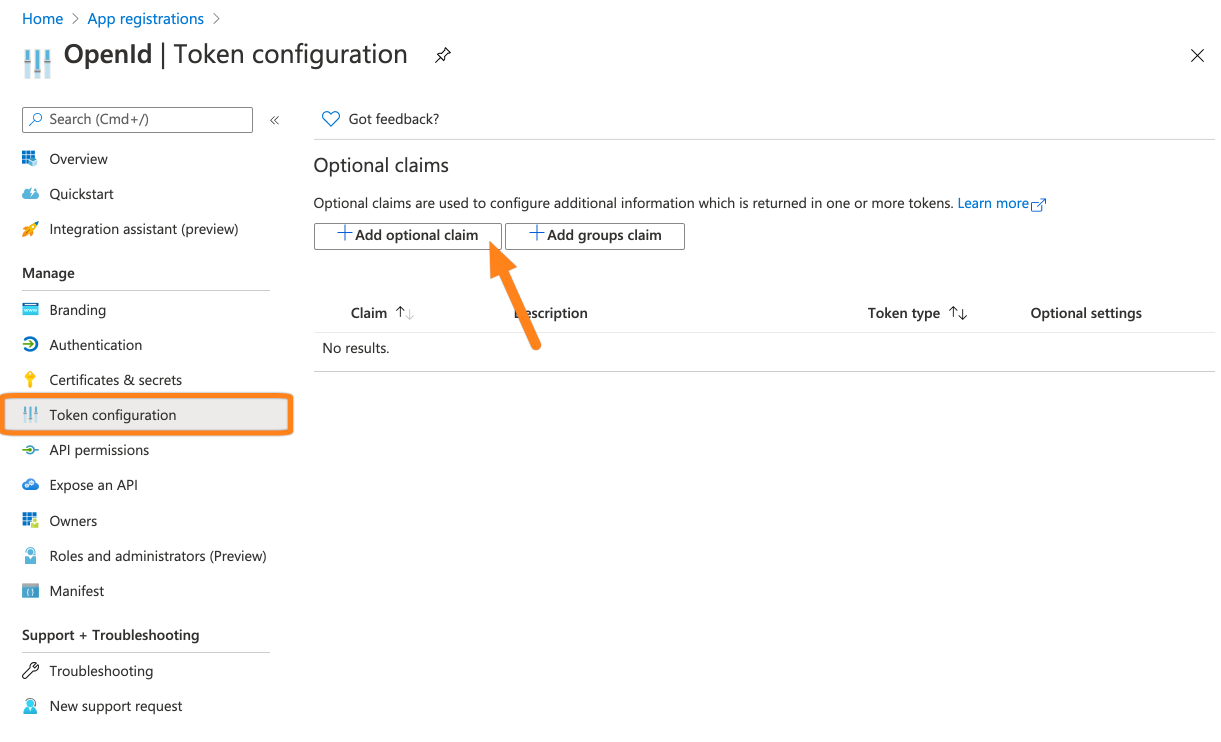Open the Manifest menu item
This screenshot has height=742, width=1221.
click(77, 591)
